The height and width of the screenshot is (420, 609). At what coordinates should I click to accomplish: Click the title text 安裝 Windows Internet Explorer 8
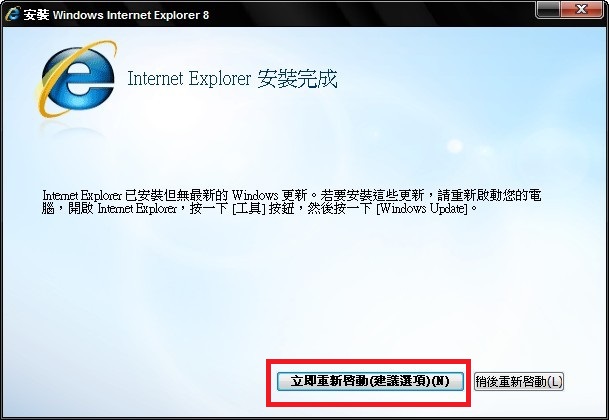[116, 15]
